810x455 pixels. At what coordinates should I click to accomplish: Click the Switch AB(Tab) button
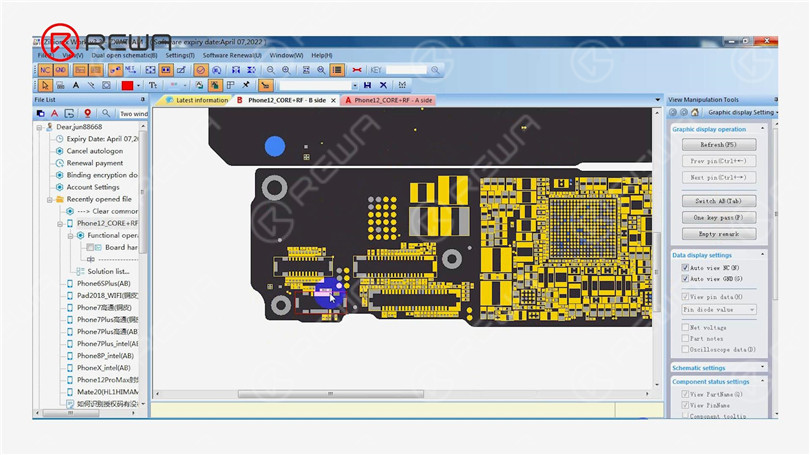719,201
